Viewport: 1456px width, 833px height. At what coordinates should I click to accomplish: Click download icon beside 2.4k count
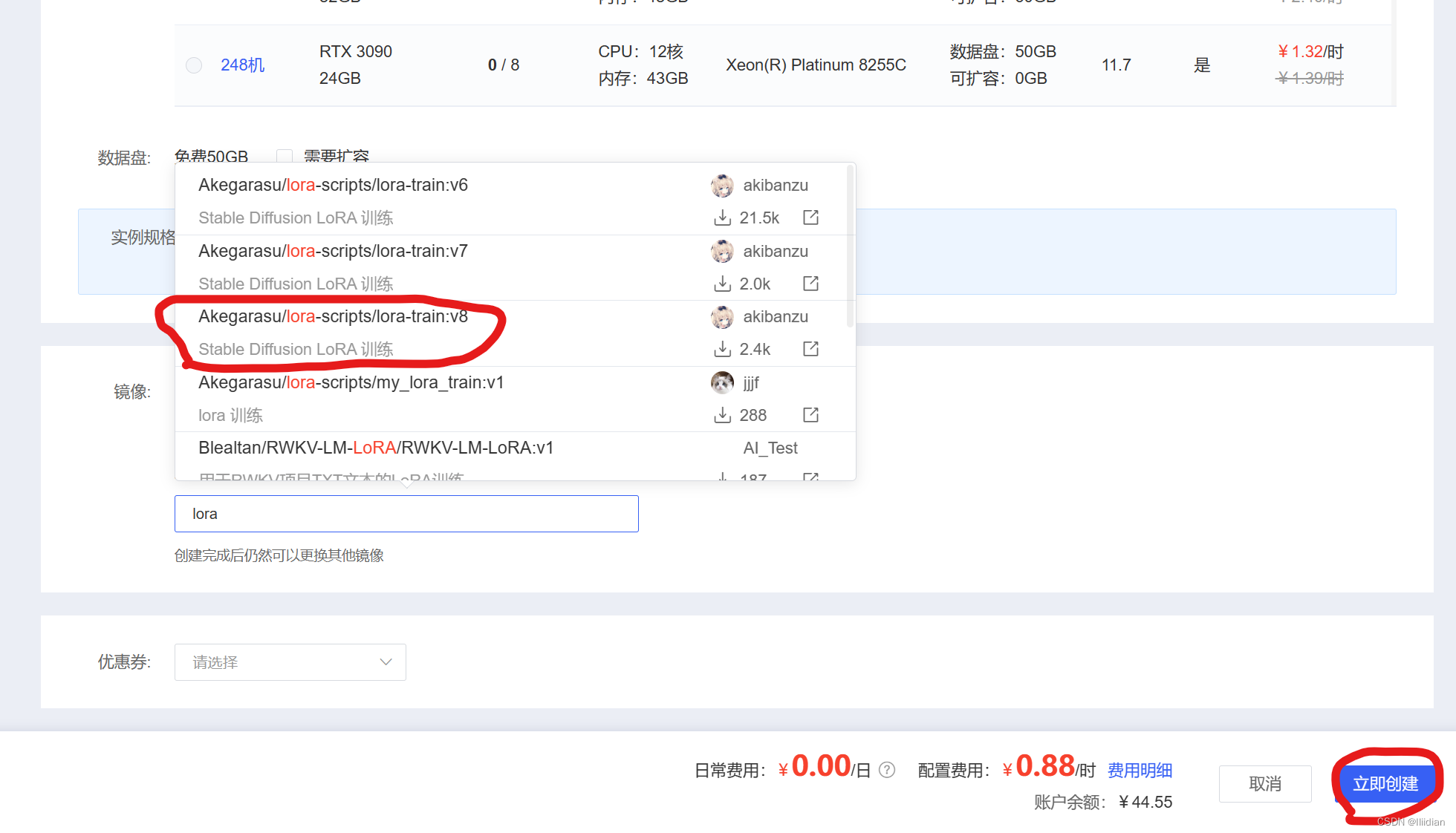click(722, 349)
